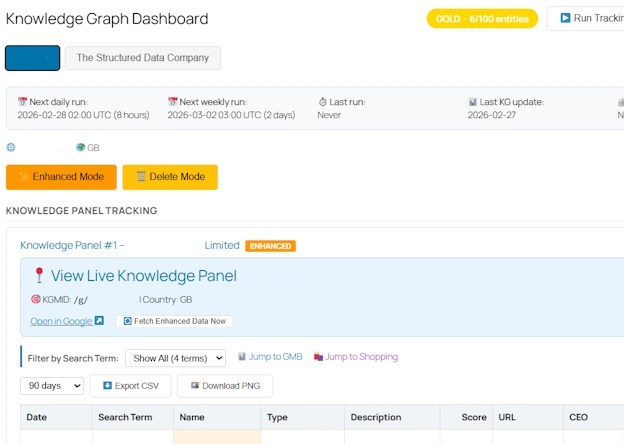Viewport: 624px width, 444px height.
Task: Click the red pin icon beside View Live Knowledge Panel
Action: pyautogui.click(x=39, y=276)
